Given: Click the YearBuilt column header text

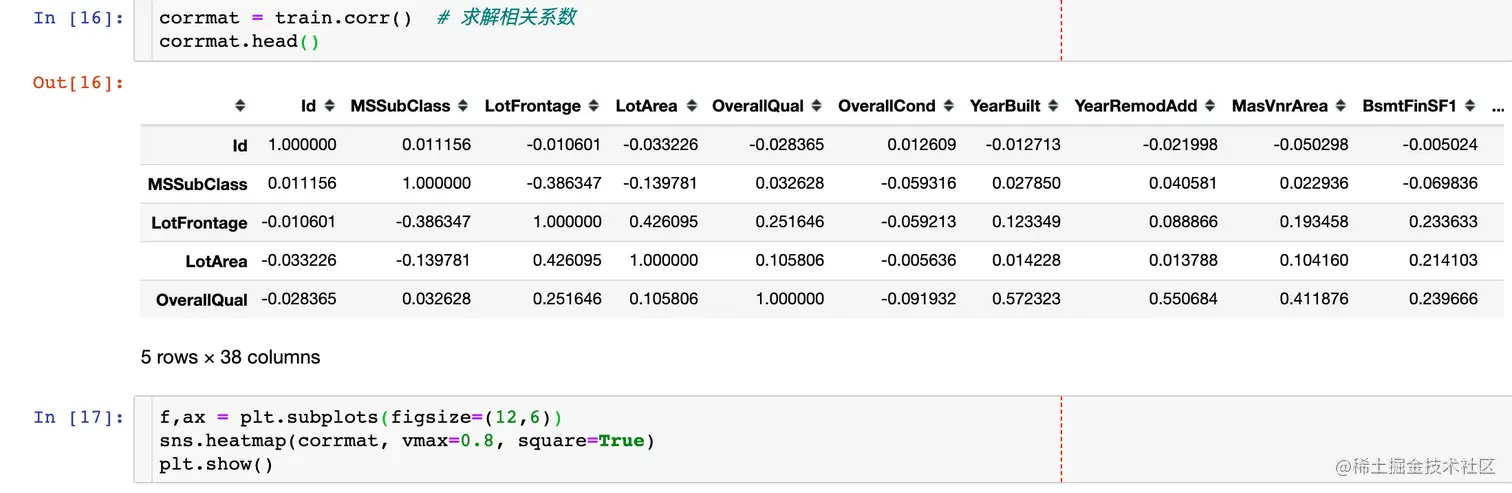Looking at the screenshot, I should [x=1005, y=106].
